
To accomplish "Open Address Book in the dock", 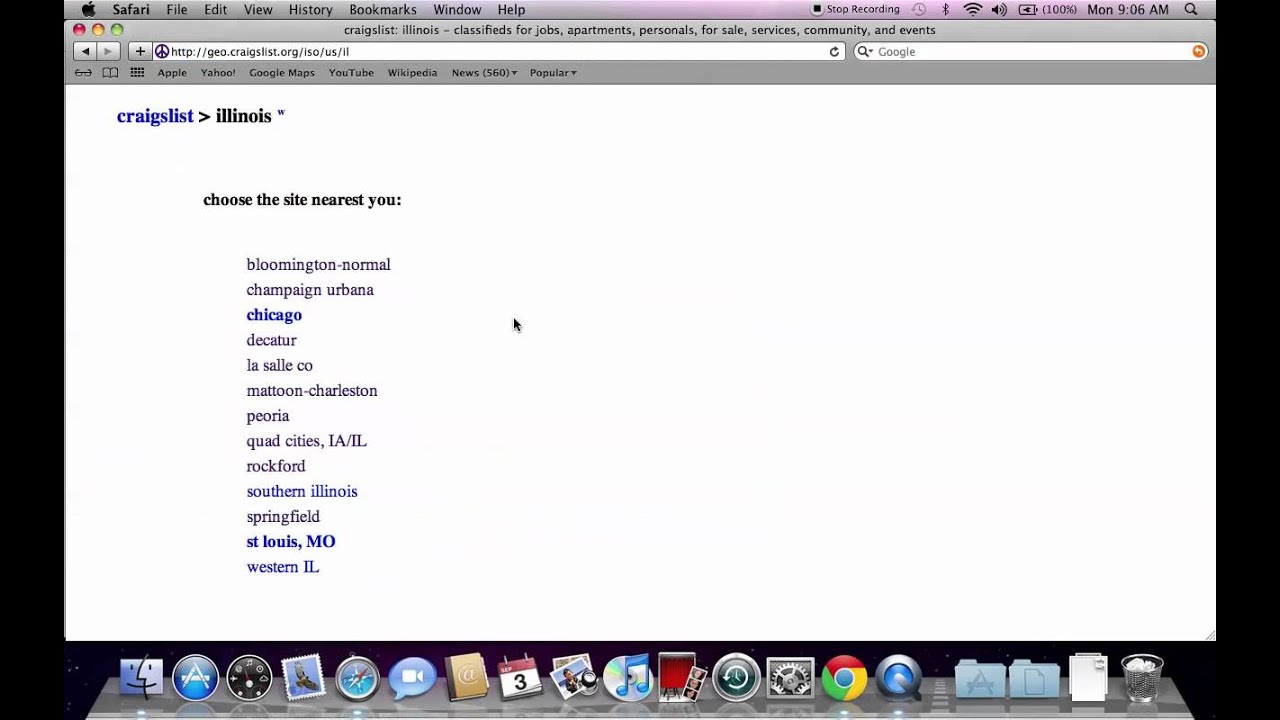I will tap(465, 677).
